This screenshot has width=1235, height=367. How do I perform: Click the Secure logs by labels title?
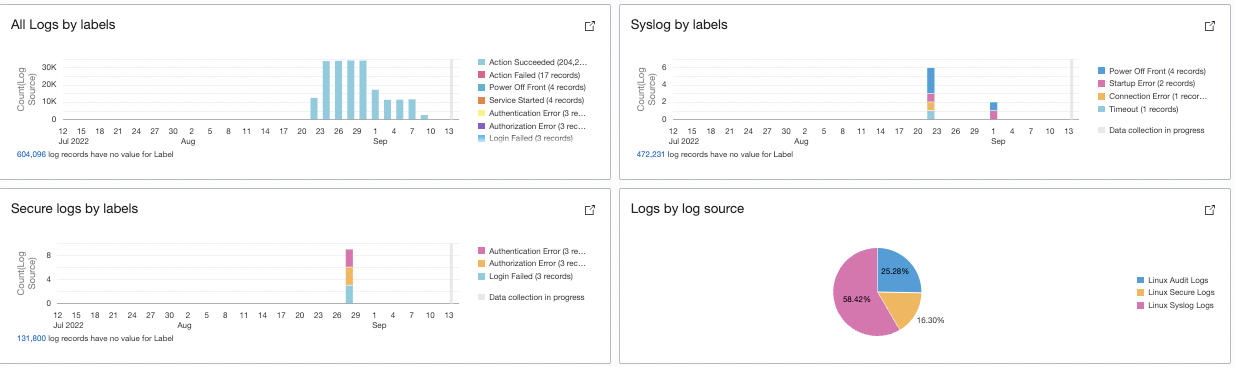tap(74, 209)
